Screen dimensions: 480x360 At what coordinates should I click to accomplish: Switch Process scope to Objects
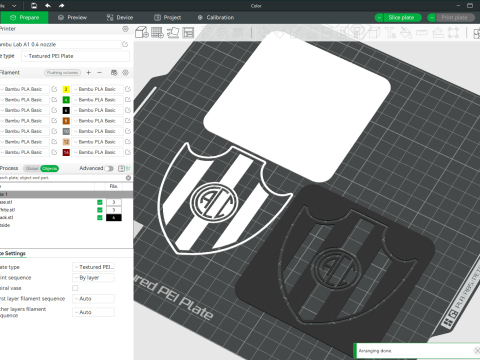click(49, 168)
